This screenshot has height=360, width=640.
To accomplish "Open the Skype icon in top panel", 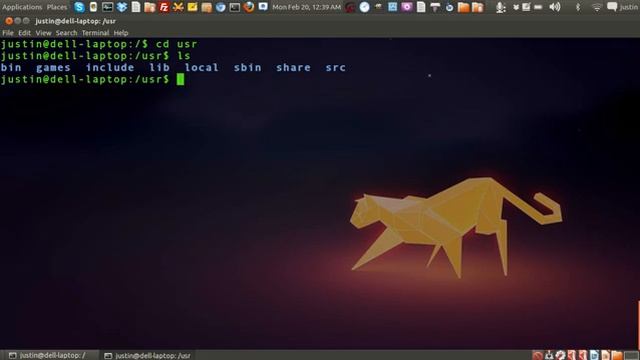I will click(x=79, y=7).
